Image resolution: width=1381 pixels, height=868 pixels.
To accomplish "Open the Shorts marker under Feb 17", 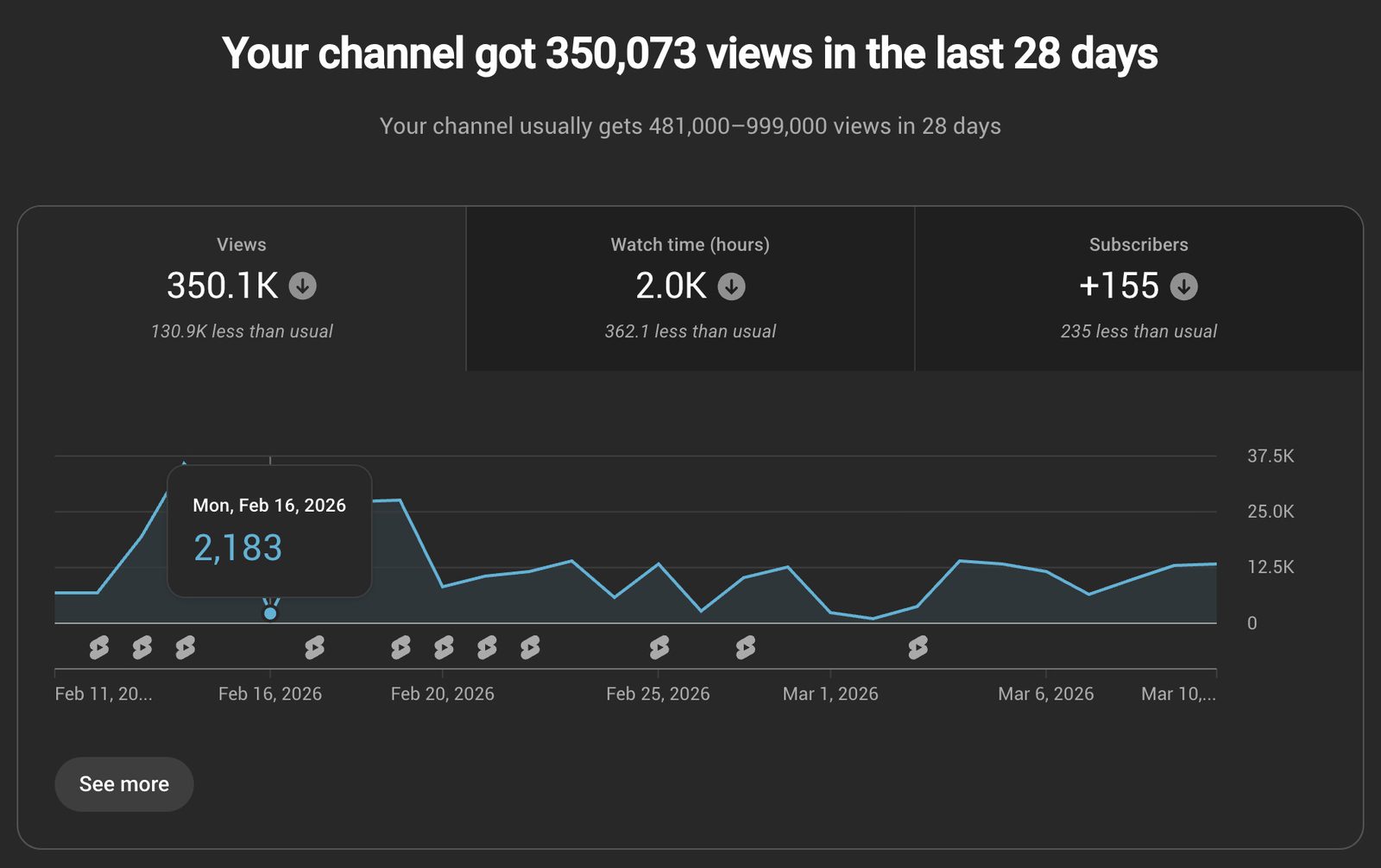I will [315, 647].
